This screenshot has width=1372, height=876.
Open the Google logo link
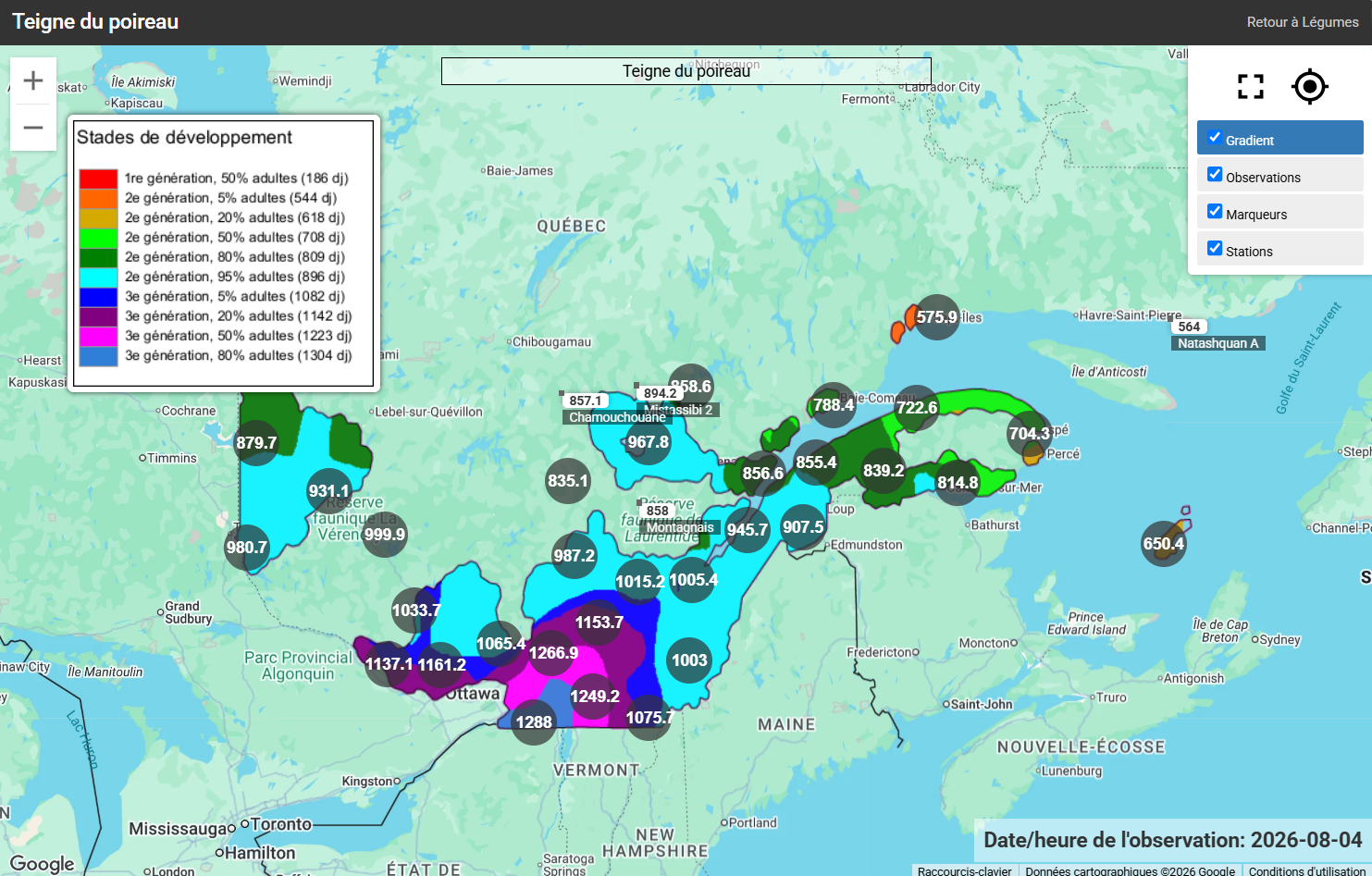[42, 863]
